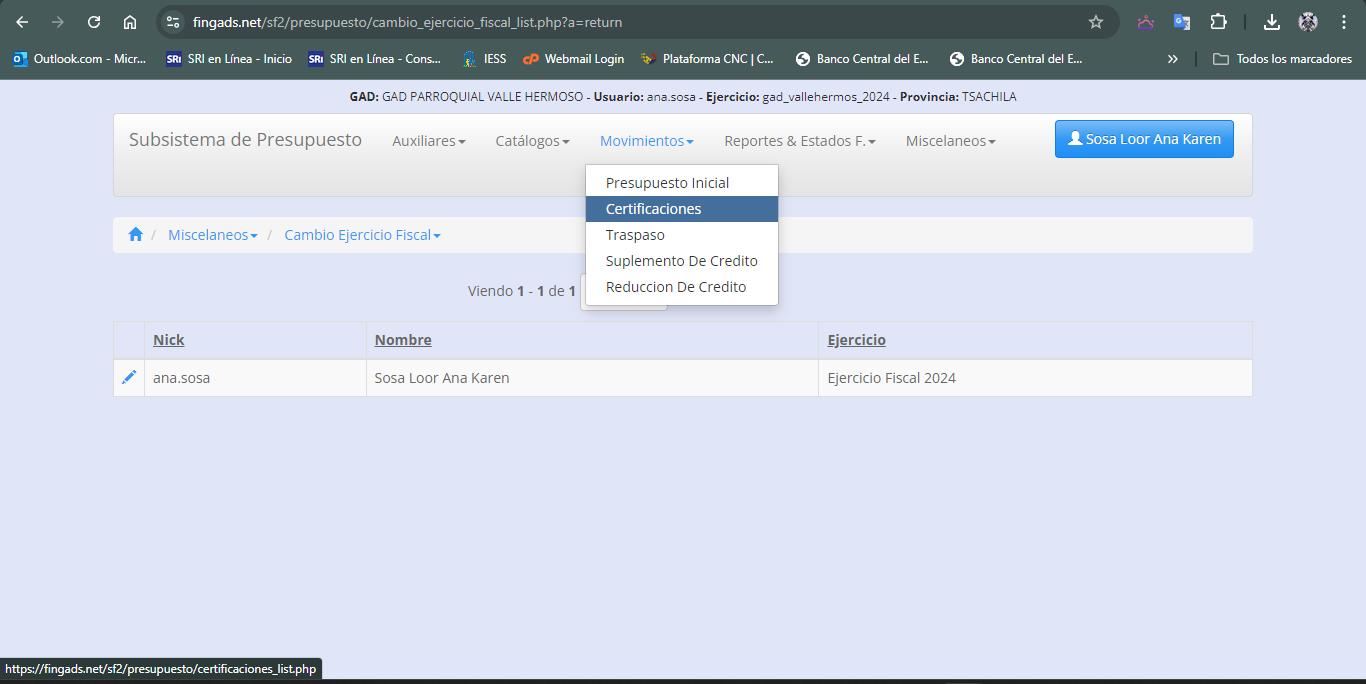
Task: Expand Reportes & Estados F. menu
Action: pos(799,141)
